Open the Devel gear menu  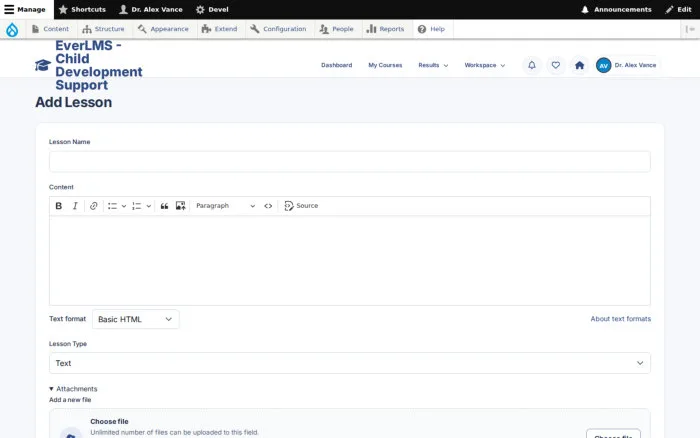pyautogui.click(x=212, y=9)
